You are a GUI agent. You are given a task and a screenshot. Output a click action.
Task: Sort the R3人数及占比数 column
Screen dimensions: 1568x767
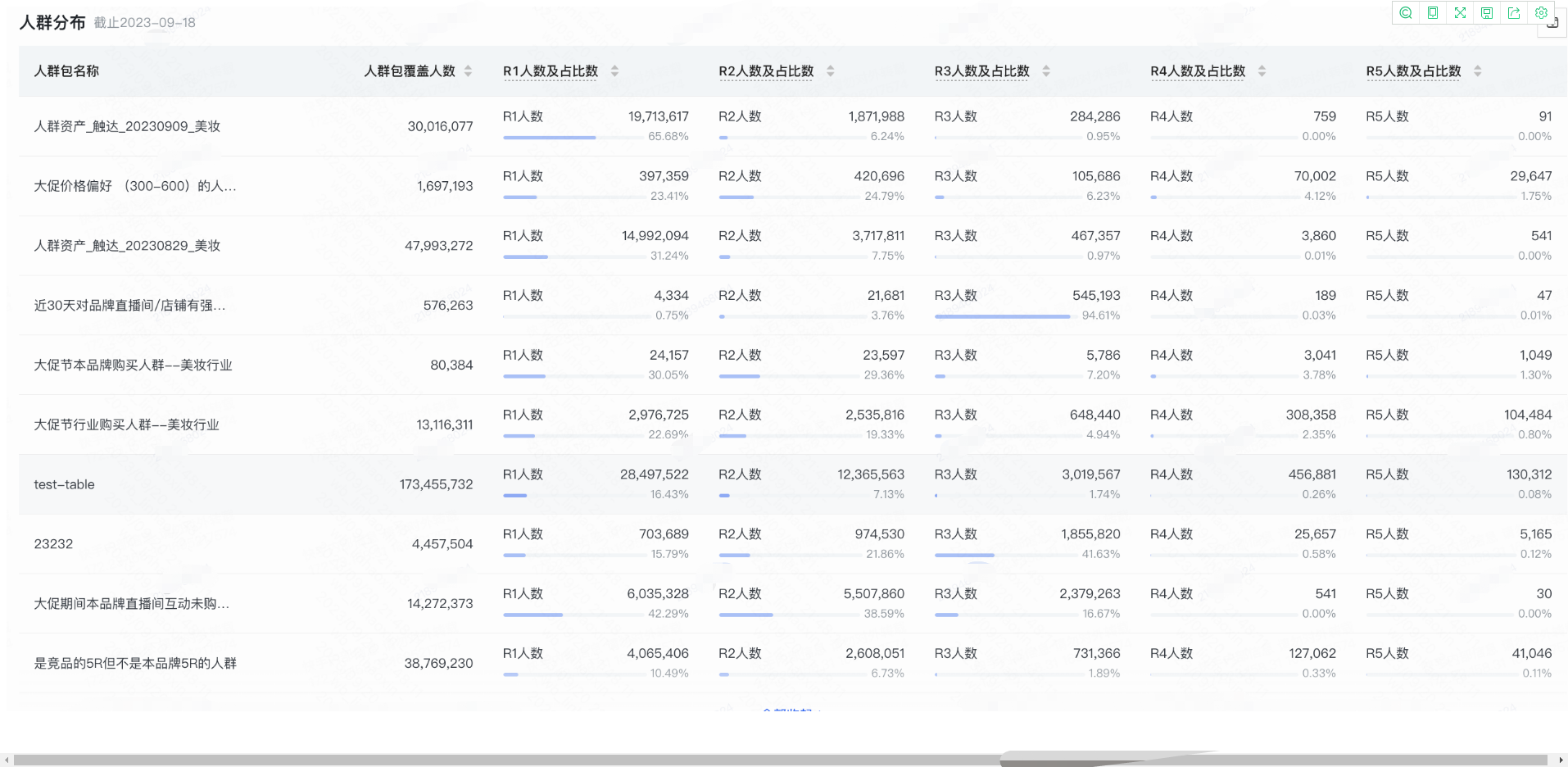pyautogui.click(x=1046, y=71)
